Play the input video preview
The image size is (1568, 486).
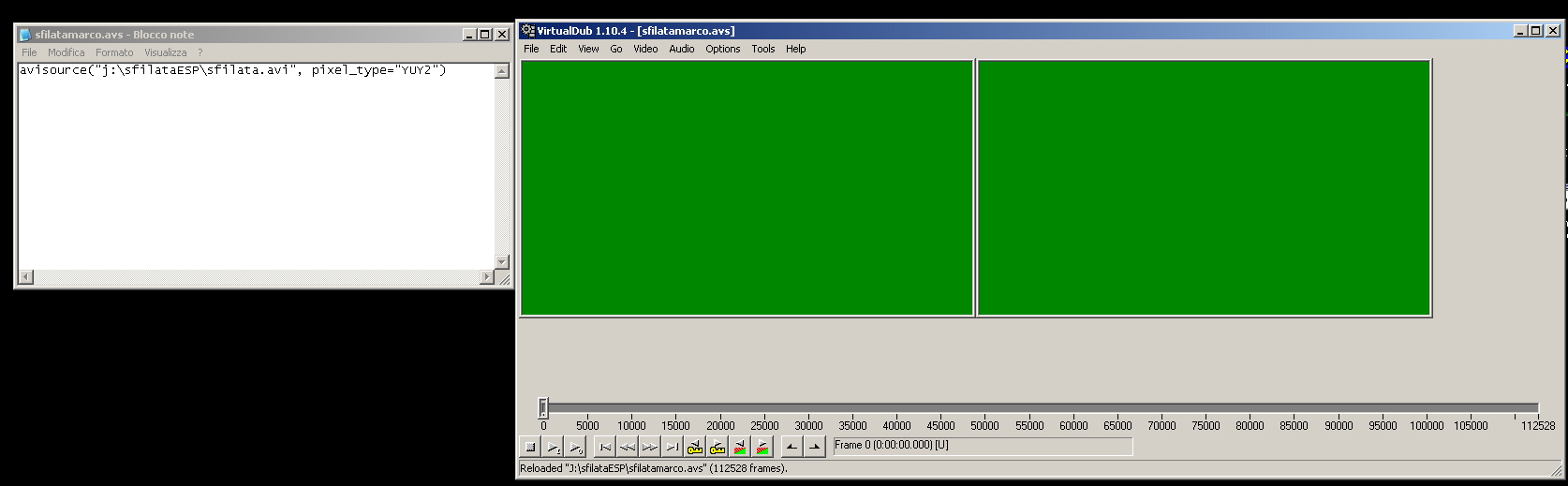click(554, 448)
